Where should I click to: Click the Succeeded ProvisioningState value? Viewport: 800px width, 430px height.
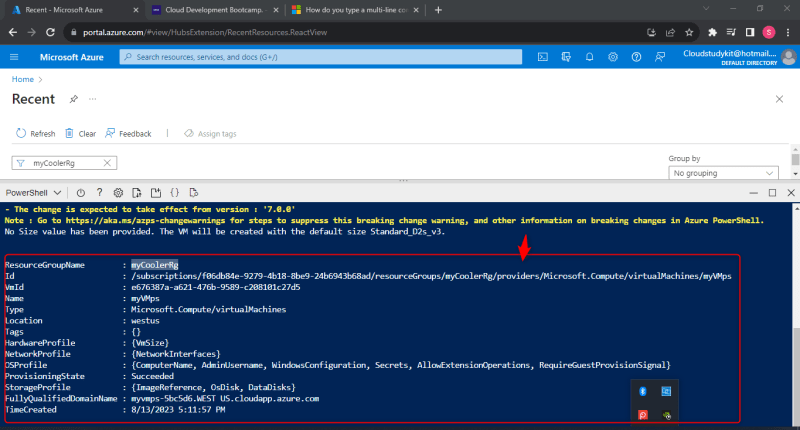click(153, 376)
